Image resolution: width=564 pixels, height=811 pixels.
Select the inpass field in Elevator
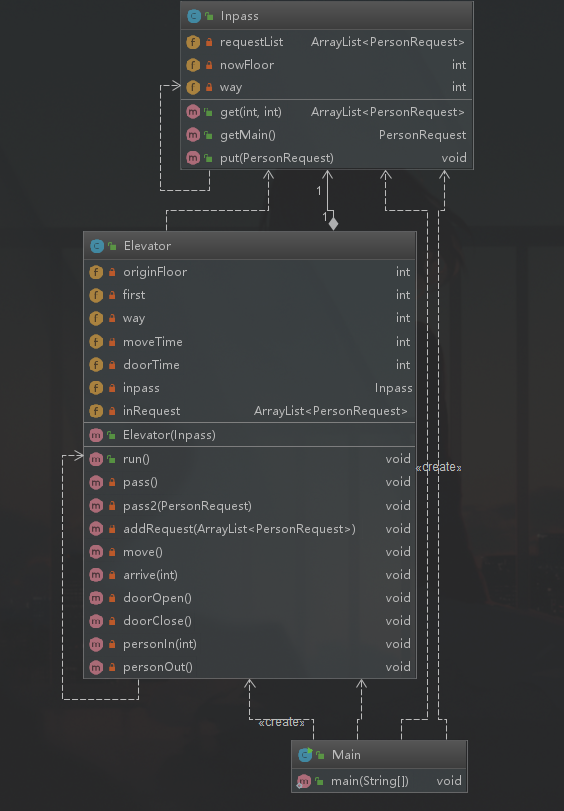pos(141,388)
